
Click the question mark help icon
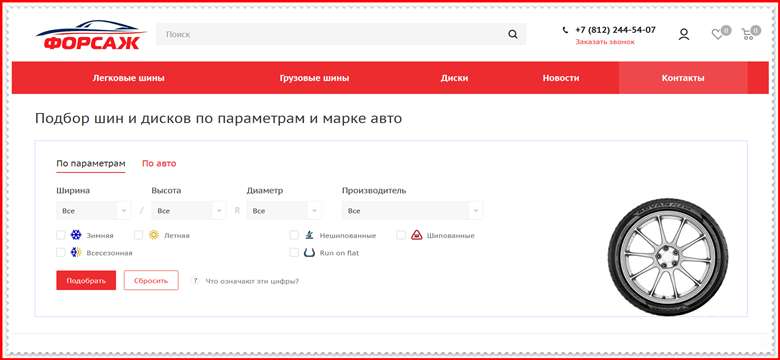click(195, 281)
